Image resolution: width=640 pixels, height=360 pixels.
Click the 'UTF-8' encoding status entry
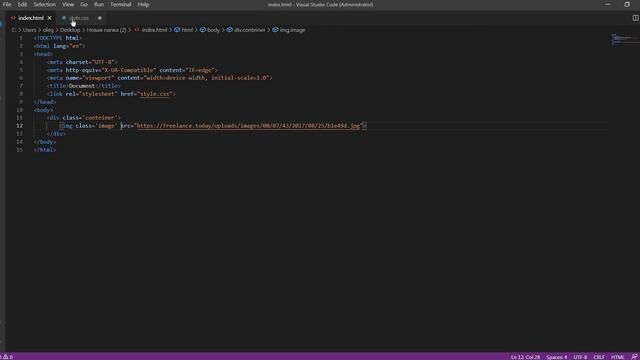pyautogui.click(x=580, y=357)
